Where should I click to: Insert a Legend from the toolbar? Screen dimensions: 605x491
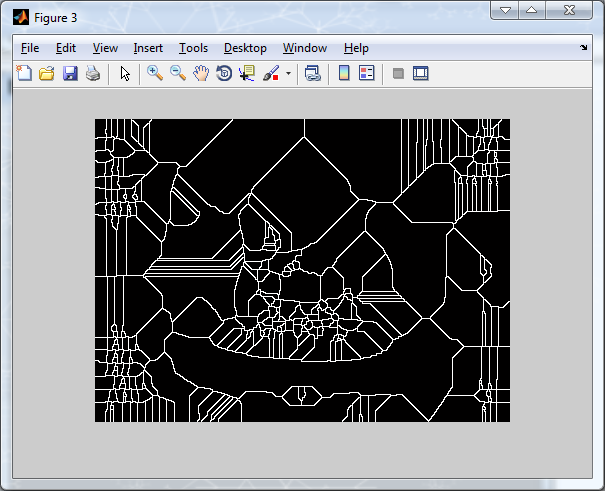367,73
